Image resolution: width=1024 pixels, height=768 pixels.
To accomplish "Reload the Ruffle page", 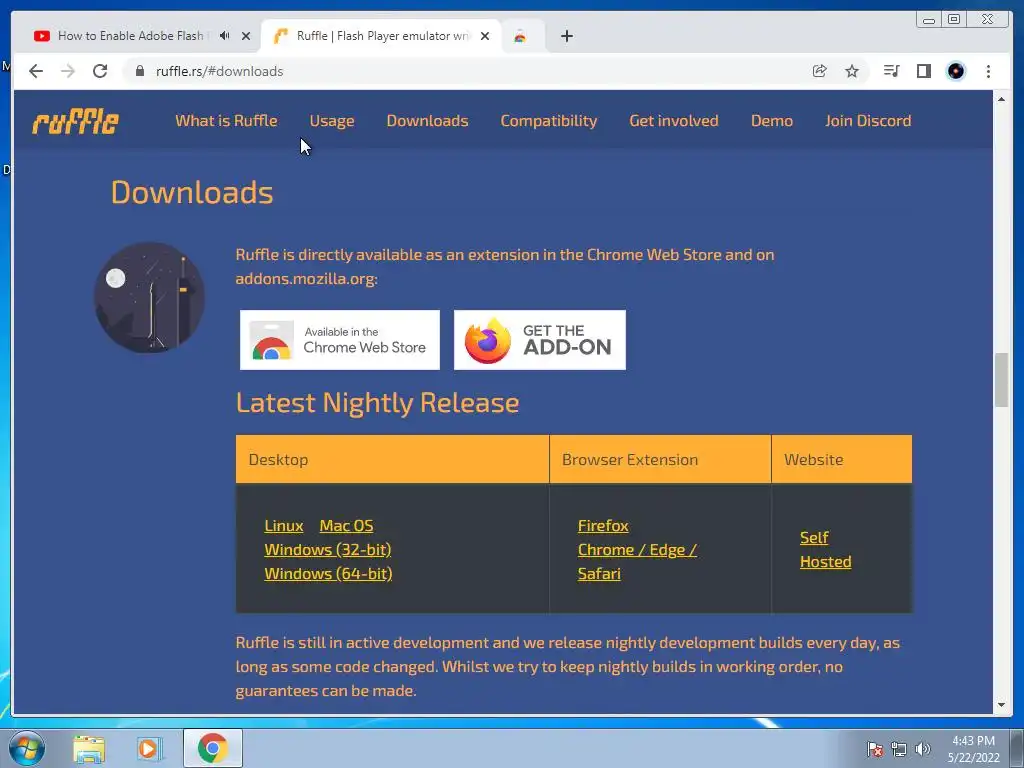I will (100, 71).
